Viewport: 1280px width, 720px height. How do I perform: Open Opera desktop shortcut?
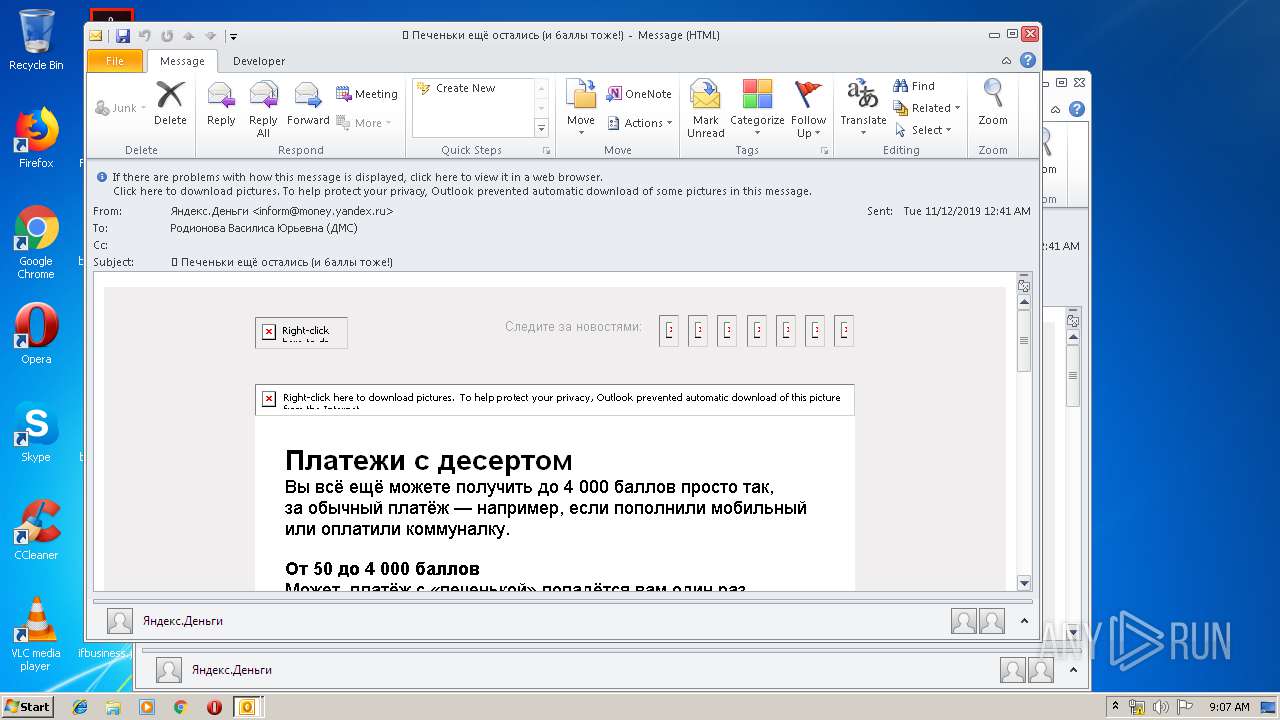point(36,334)
